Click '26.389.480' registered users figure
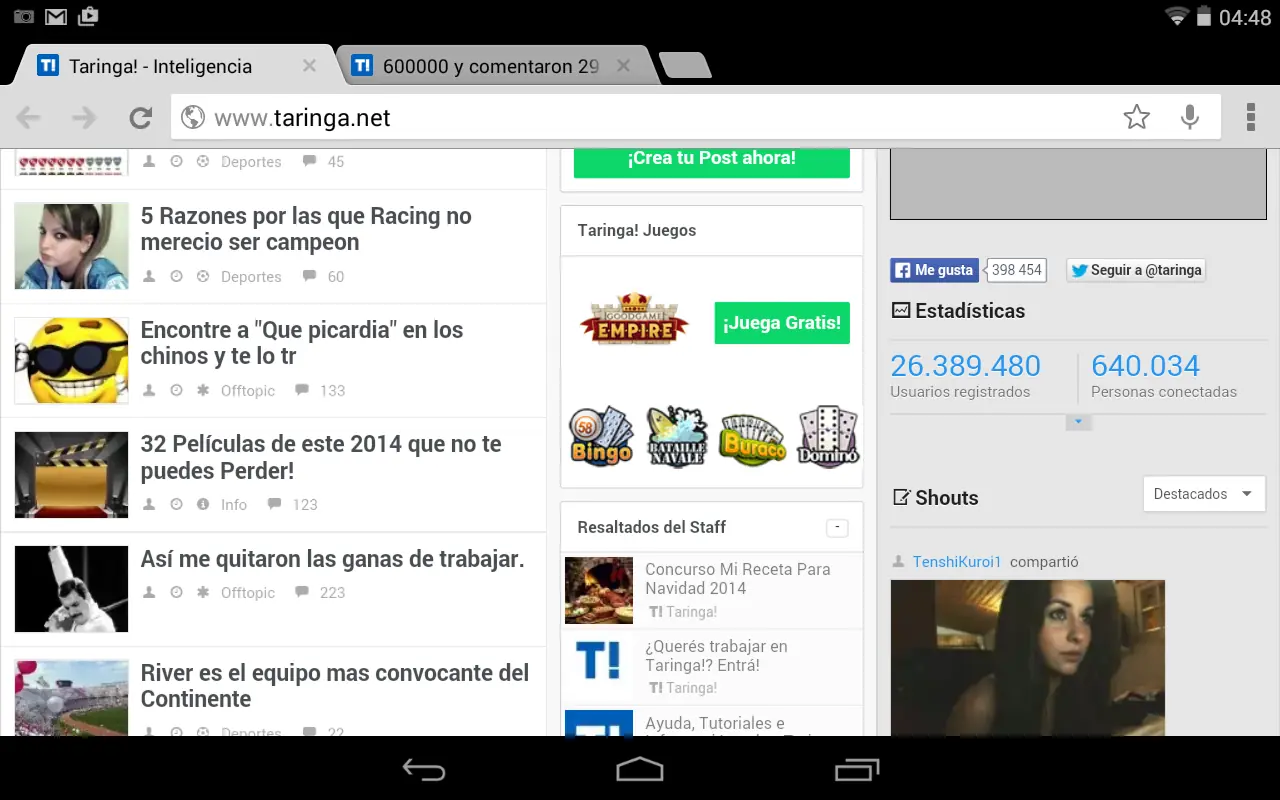The width and height of the screenshot is (1280, 800). pos(966,366)
